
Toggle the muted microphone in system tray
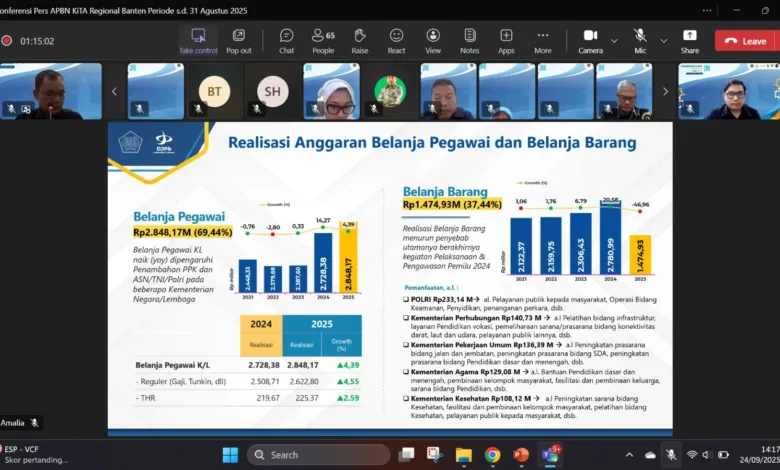(670, 455)
